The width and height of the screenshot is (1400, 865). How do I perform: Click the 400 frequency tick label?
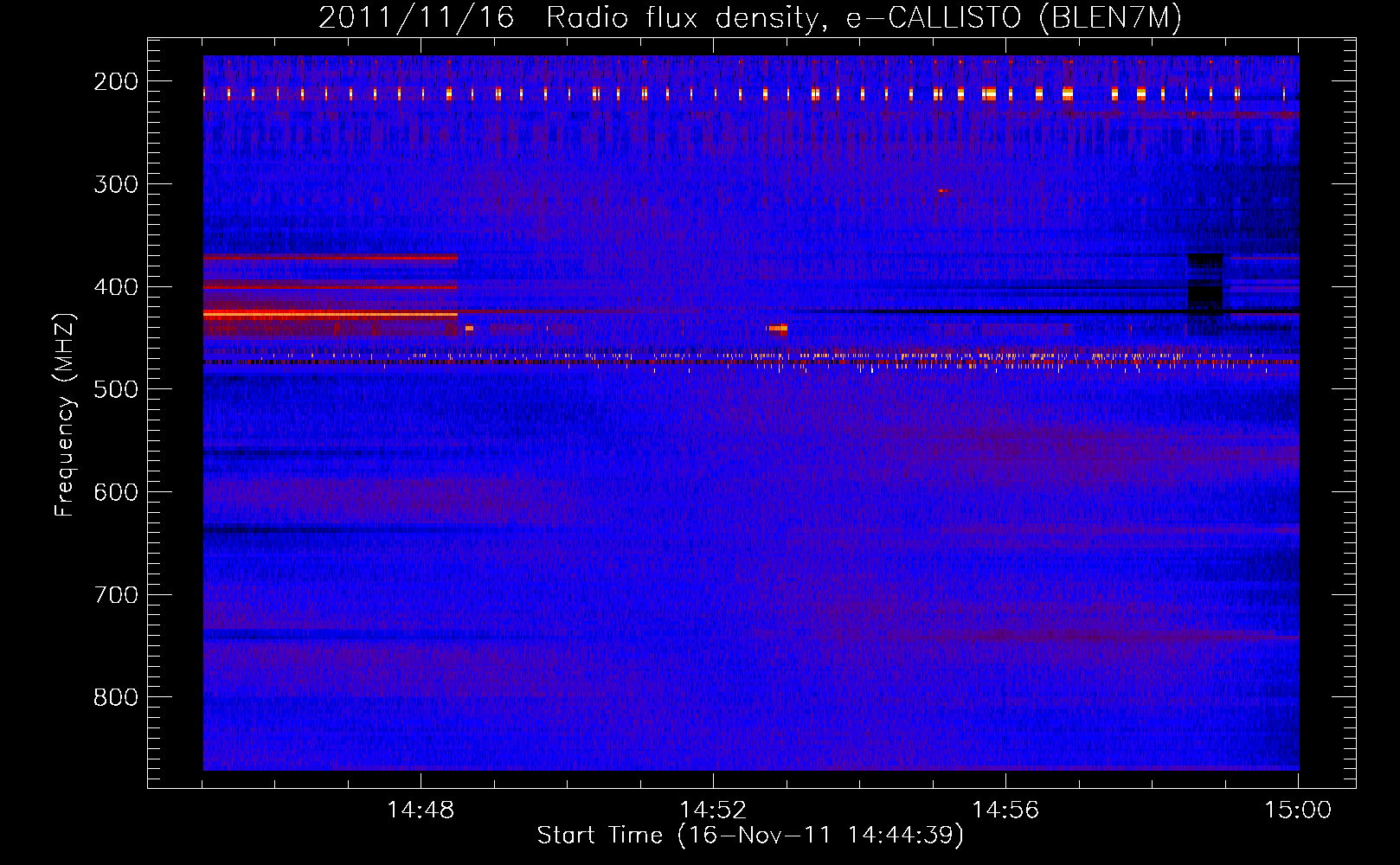click(x=116, y=287)
